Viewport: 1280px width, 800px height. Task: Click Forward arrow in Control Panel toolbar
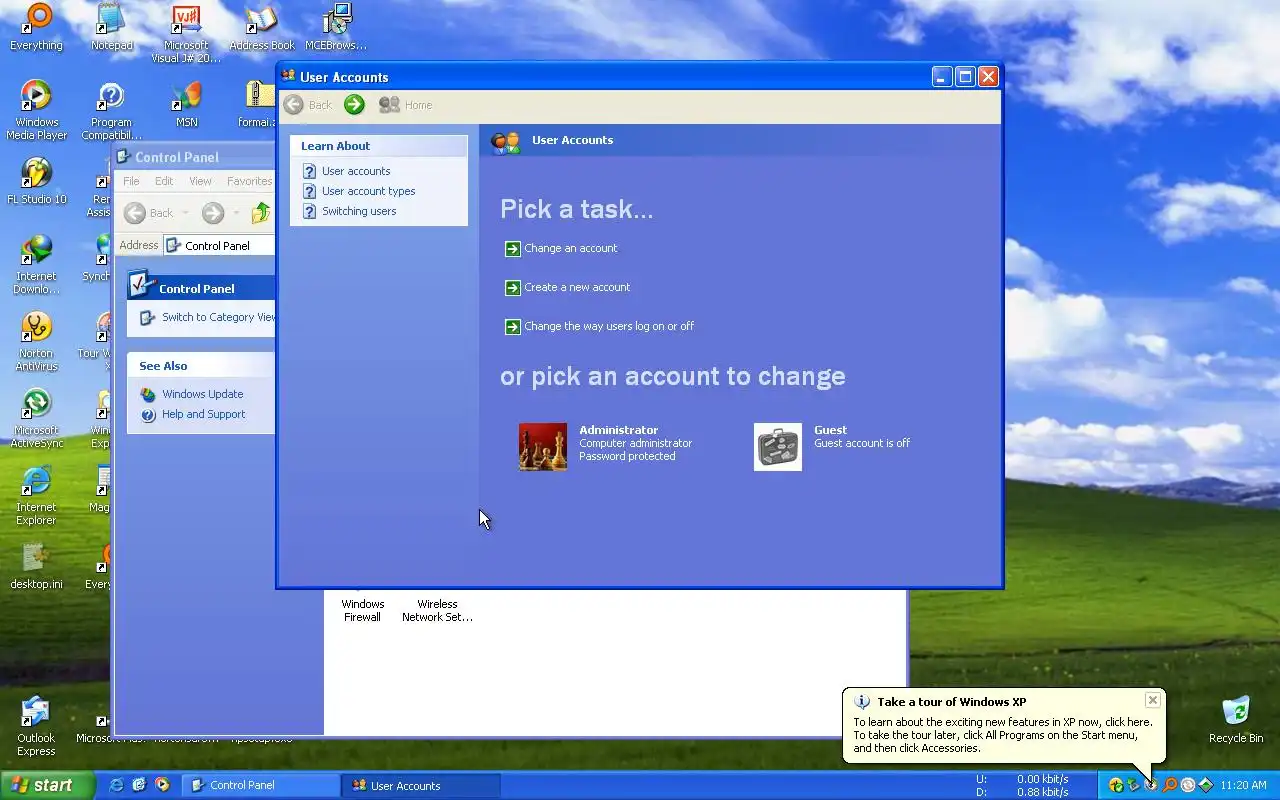213,213
